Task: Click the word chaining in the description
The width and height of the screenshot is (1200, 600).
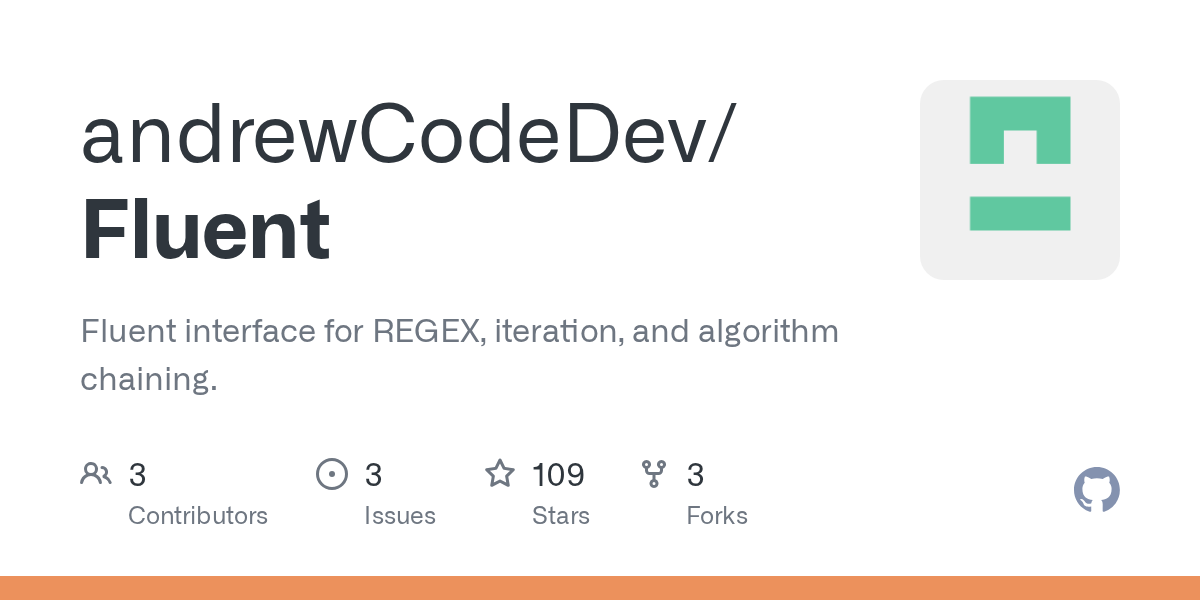Action: (148, 380)
